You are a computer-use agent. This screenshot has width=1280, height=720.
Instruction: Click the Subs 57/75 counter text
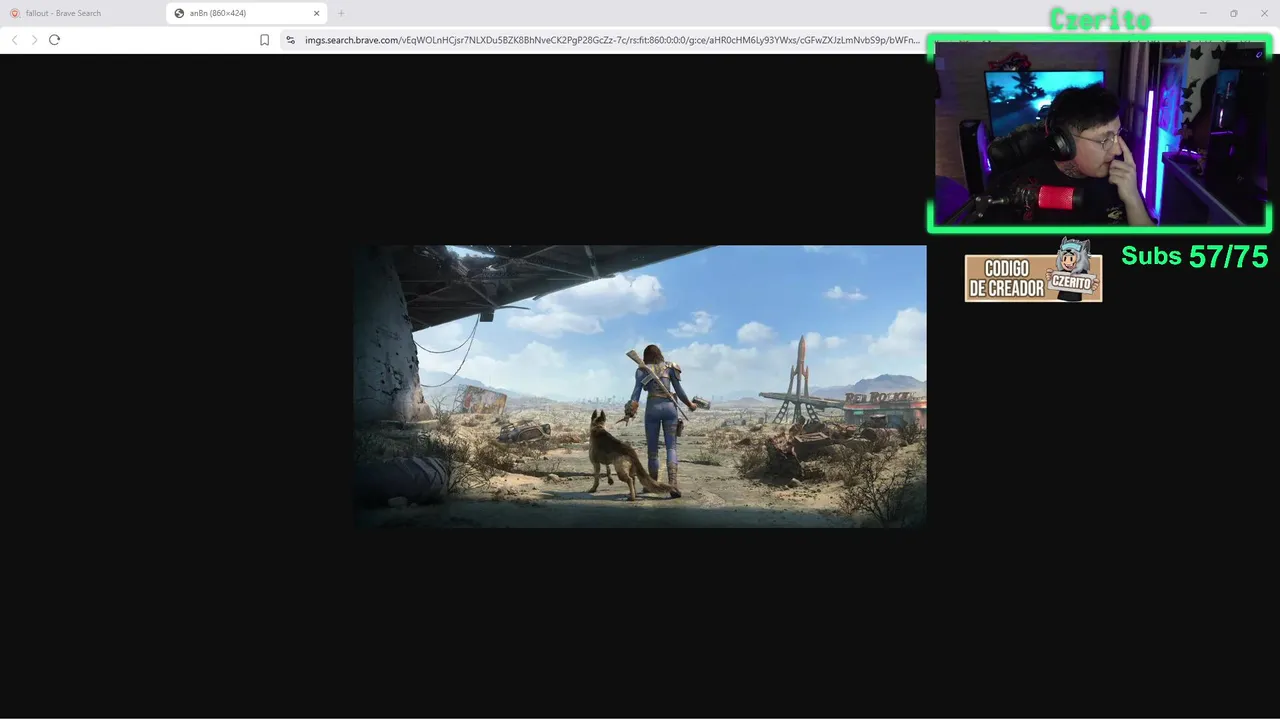[1194, 256]
